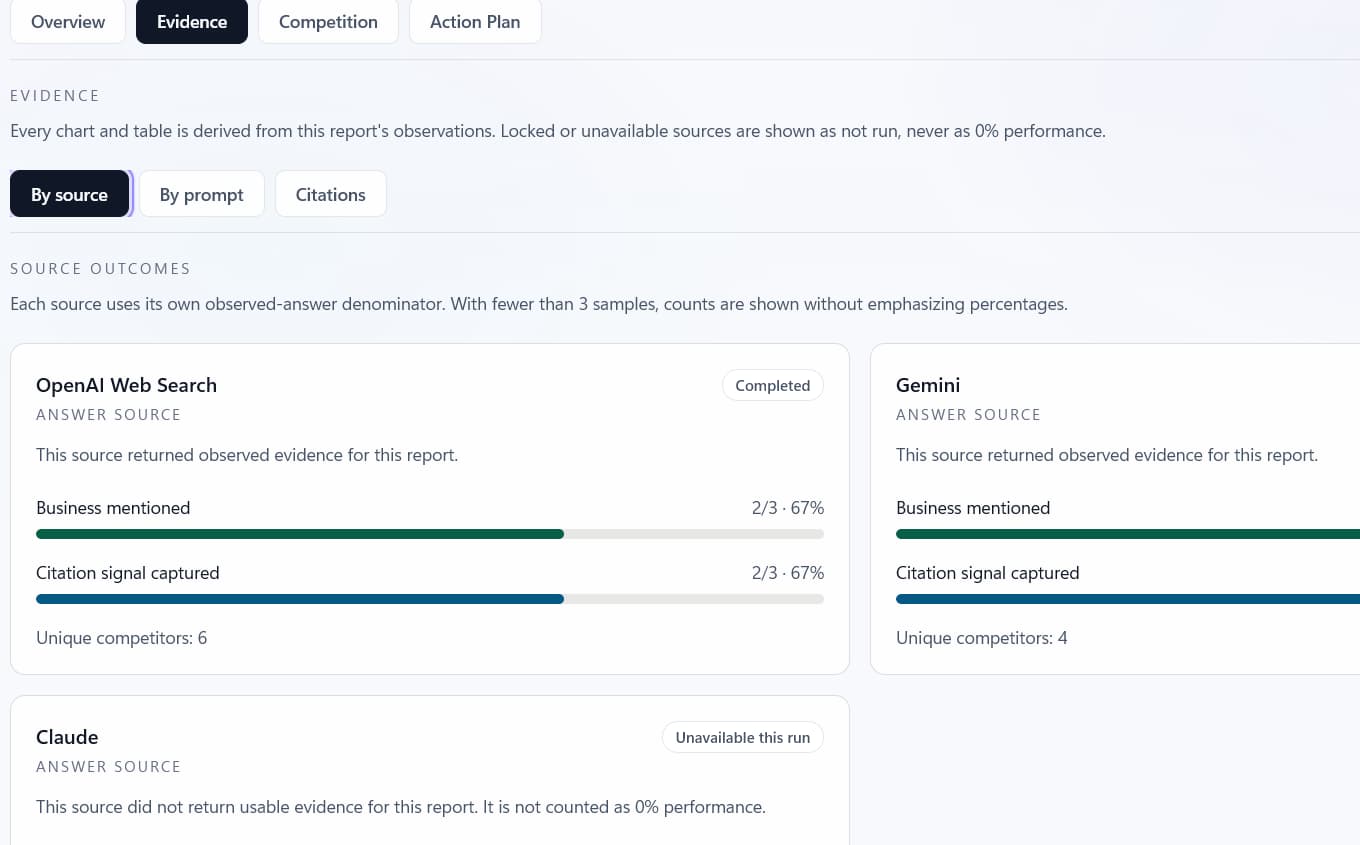Click Gemini Citation signal captured progress bar

1128,599
